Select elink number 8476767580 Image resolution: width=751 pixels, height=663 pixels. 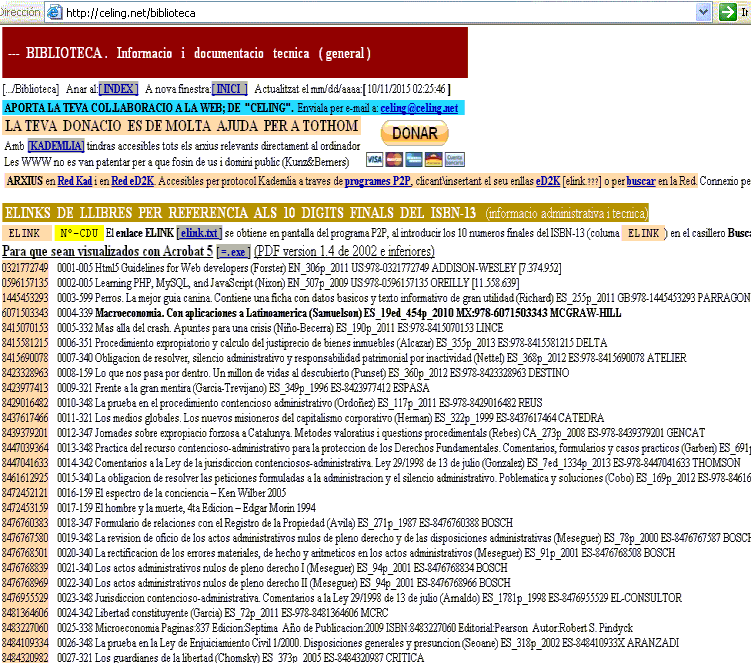pyautogui.click(x=25, y=538)
